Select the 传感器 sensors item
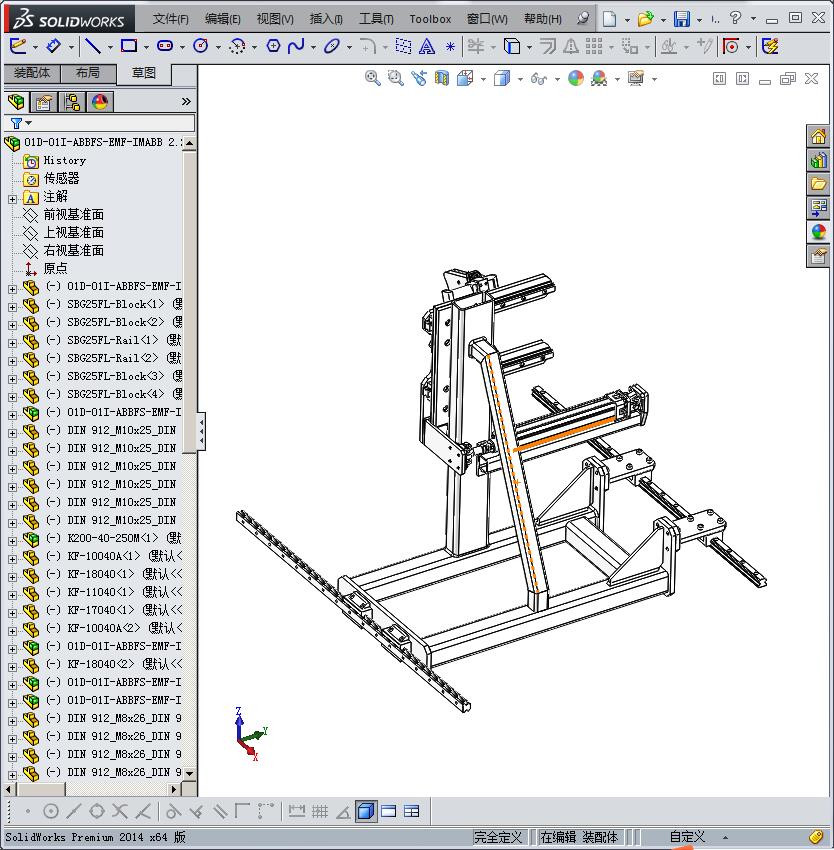 coord(61,178)
